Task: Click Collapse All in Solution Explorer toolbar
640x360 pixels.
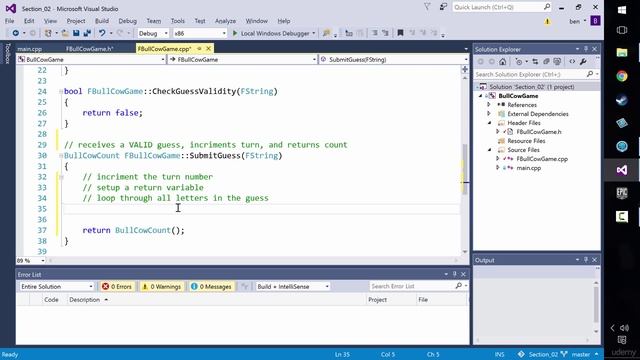Action: point(546,62)
